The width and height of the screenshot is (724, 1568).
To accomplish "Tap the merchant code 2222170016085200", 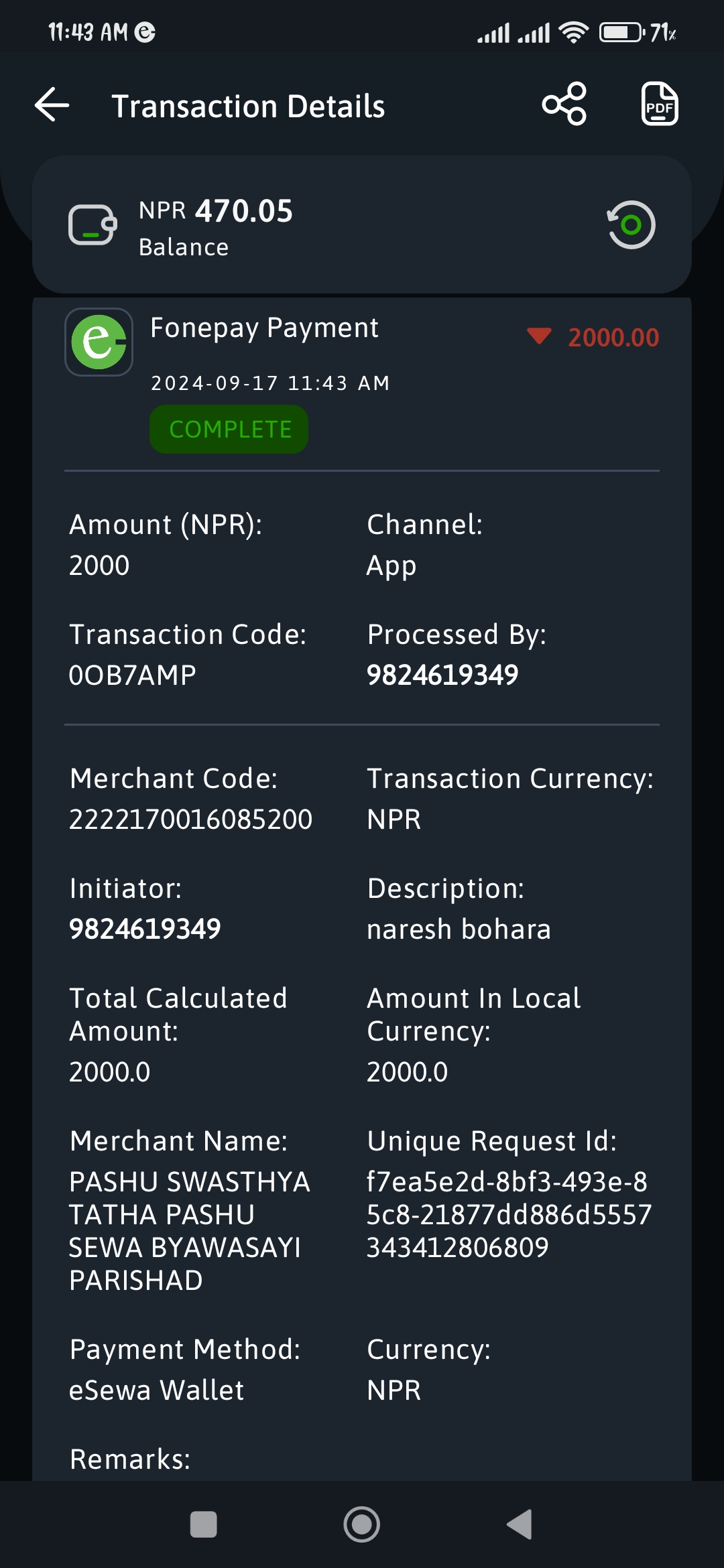I will click(x=190, y=819).
